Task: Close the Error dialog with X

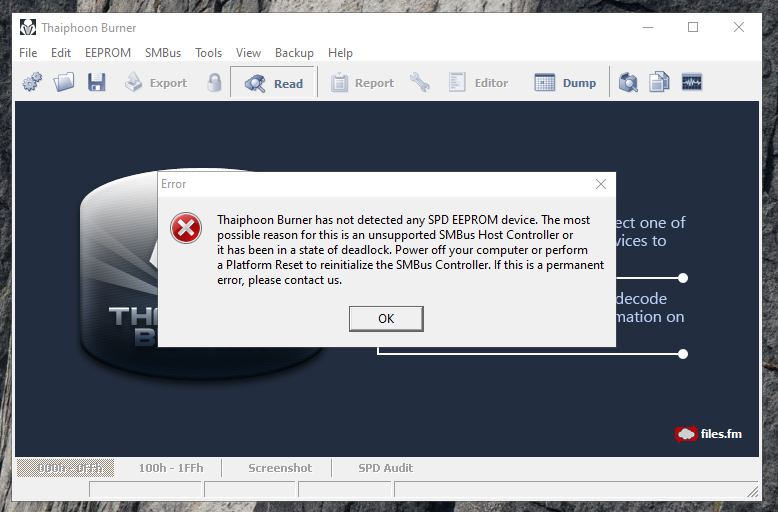Action: pyautogui.click(x=601, y=184)
